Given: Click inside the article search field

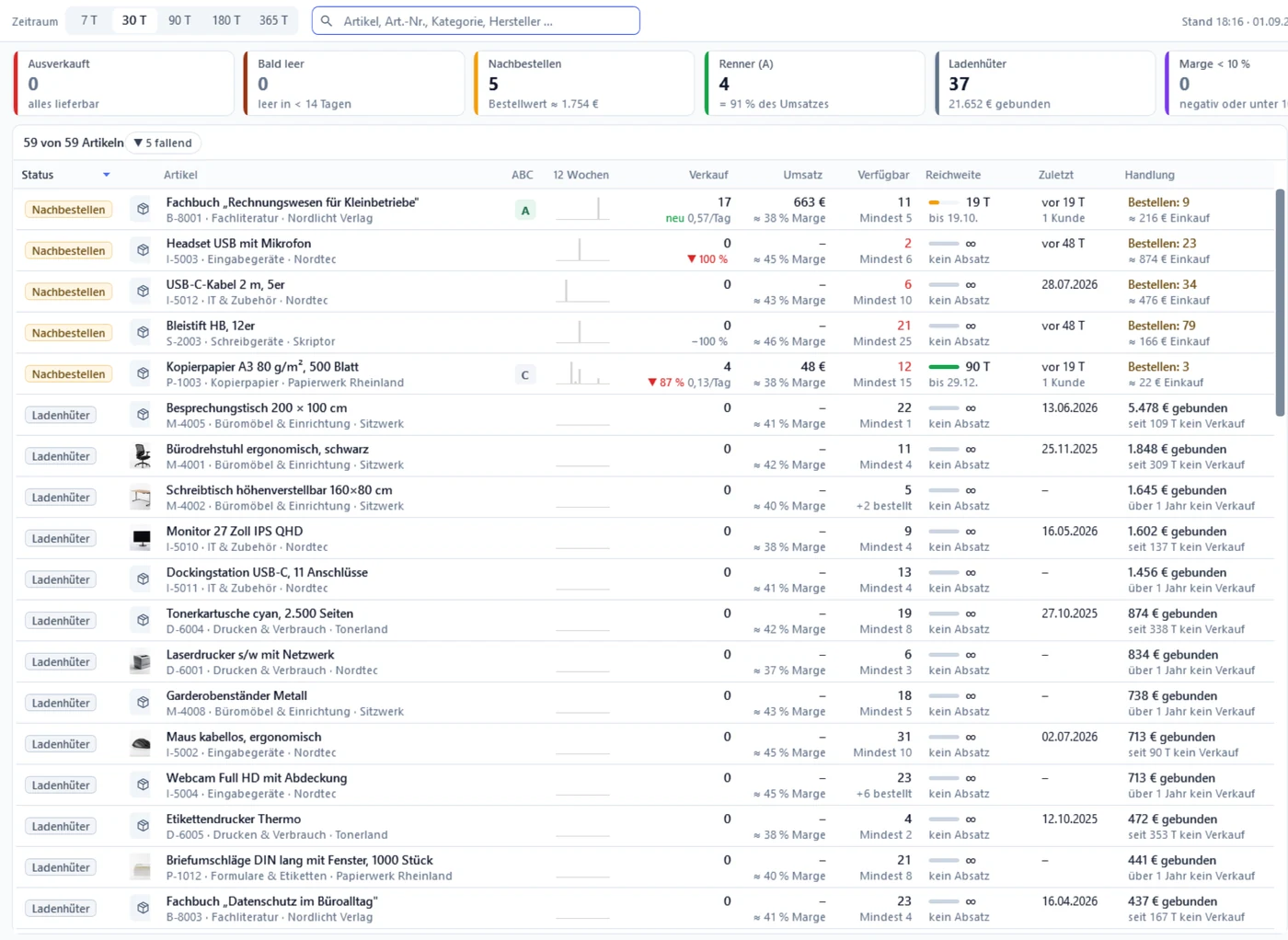Looking at the screenshot, I should 476,20.
